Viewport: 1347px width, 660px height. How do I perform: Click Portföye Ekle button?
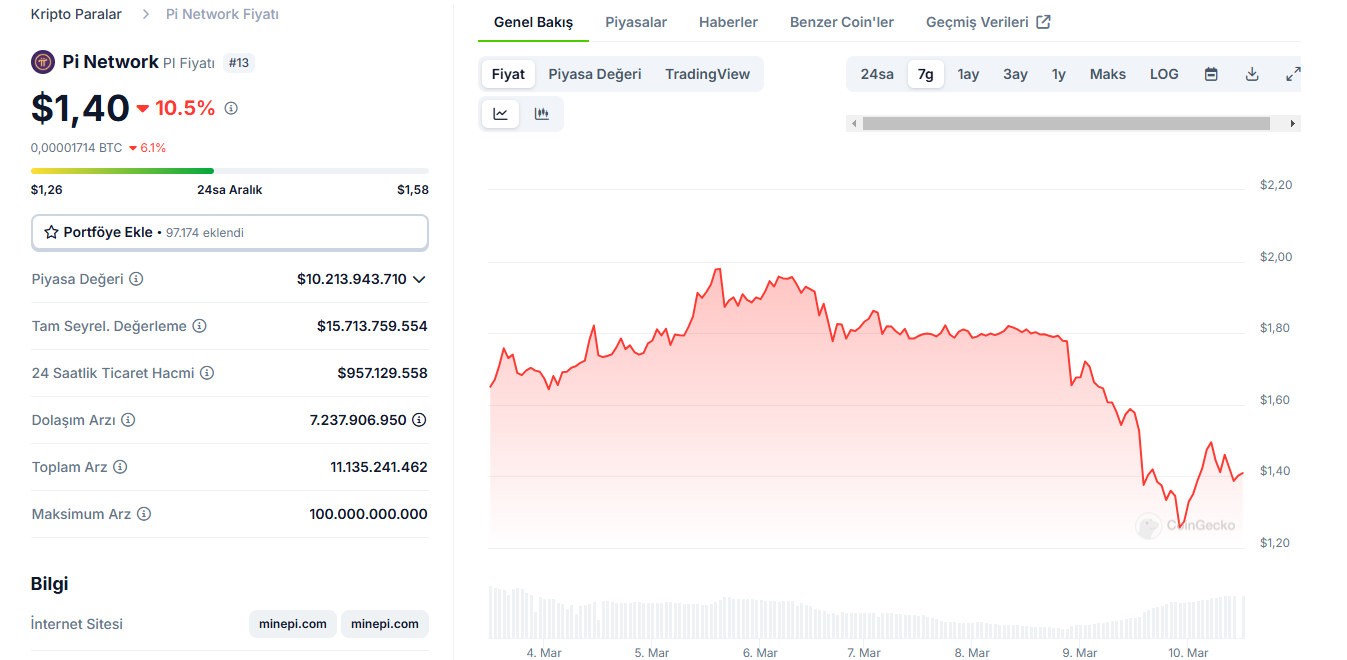tap(230, 232)
